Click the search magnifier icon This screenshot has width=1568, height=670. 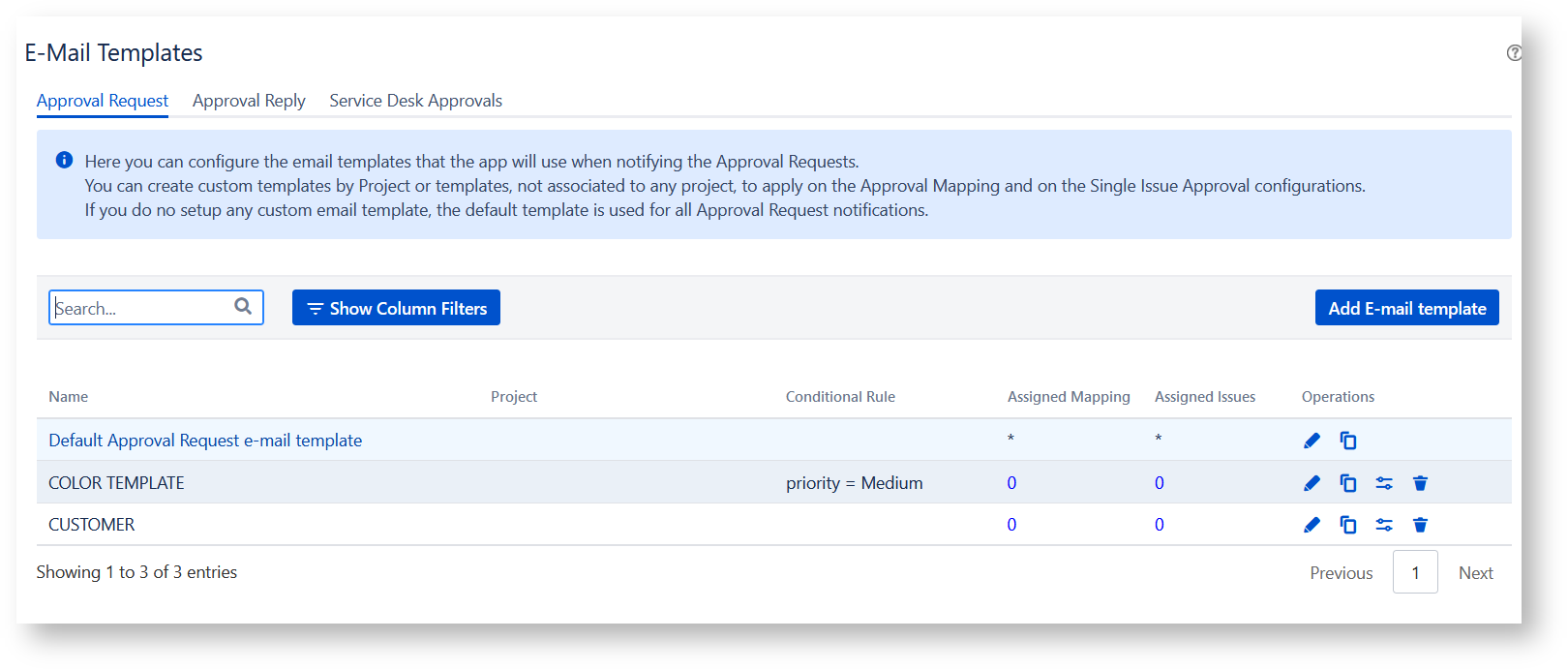pos(243,307)
